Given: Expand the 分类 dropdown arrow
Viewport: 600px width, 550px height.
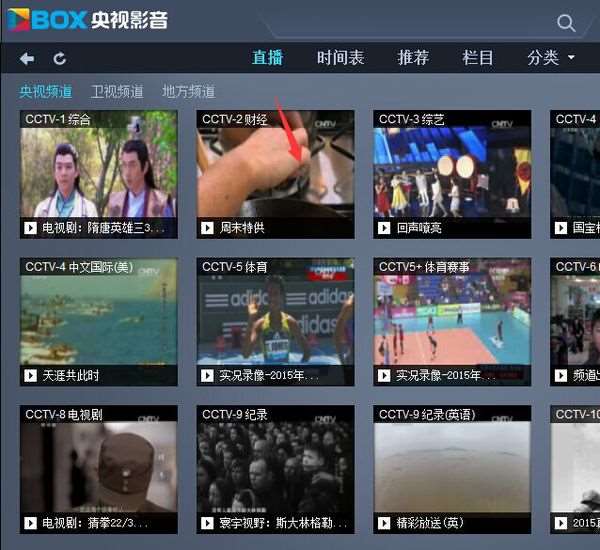Looking at the screenshot, I should tap(571, 57).
